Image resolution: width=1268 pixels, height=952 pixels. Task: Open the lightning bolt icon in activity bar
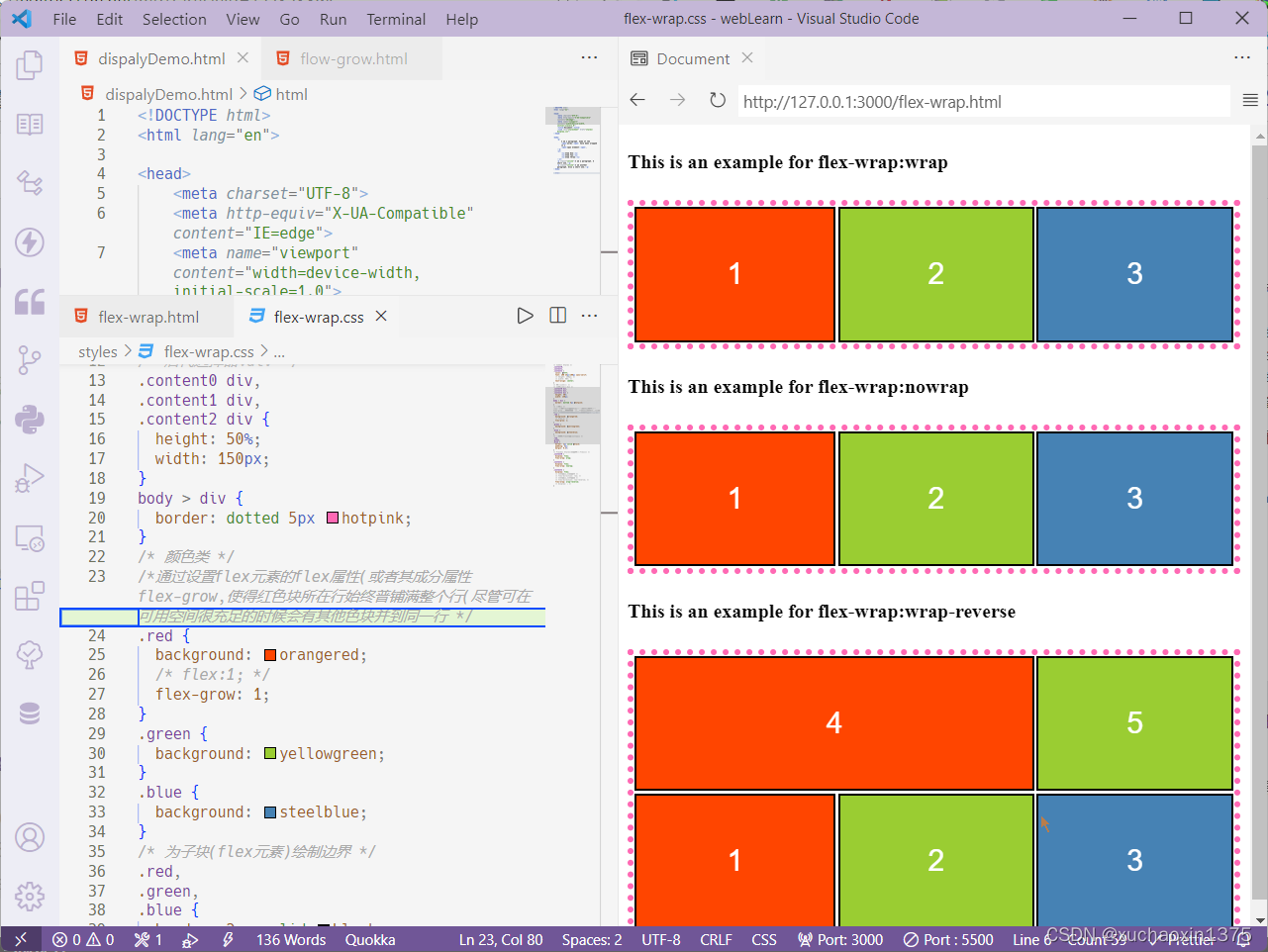(30, 241)
